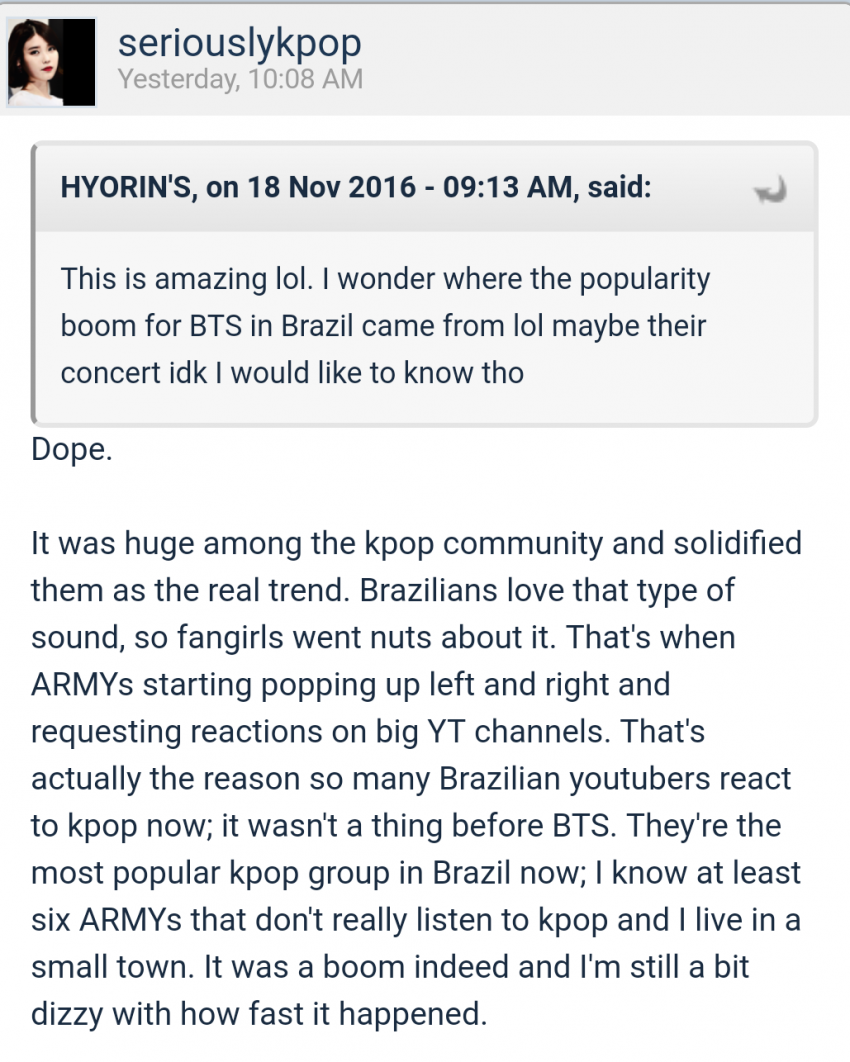Click line starting 'ARMYs starting popping up'
This screenshot has height=1062, width=850.
350,684
